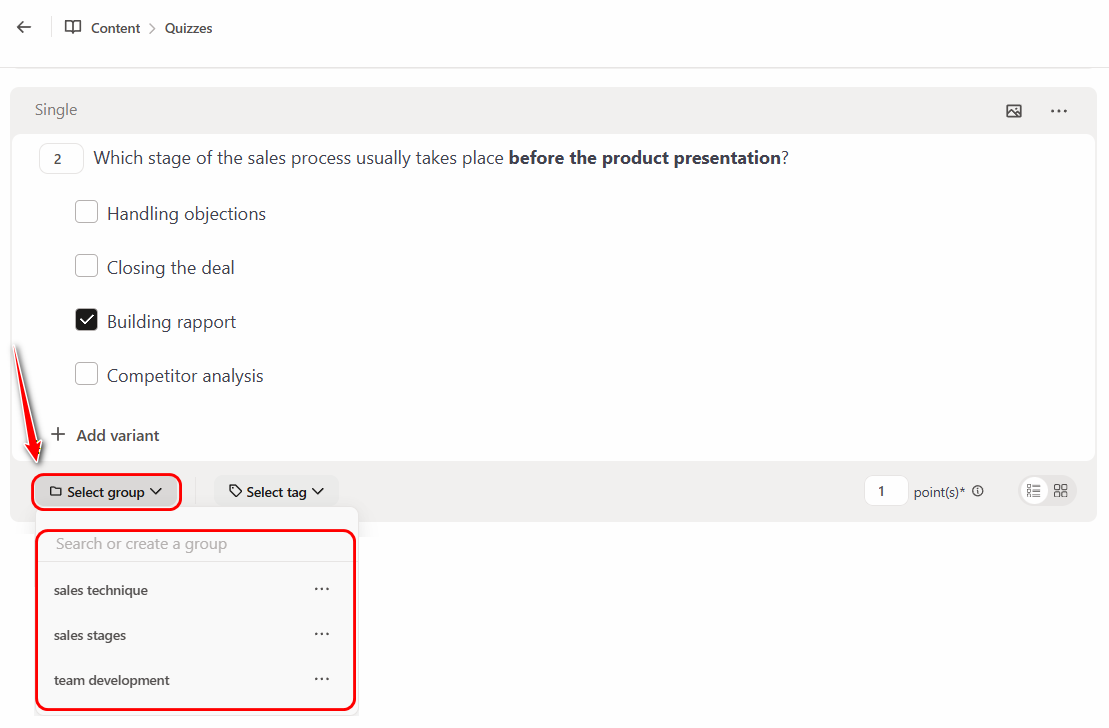Add image to question via picture icon
Screen dimensions: 1109x728
pyautogui.click(x=1014, y=111)
